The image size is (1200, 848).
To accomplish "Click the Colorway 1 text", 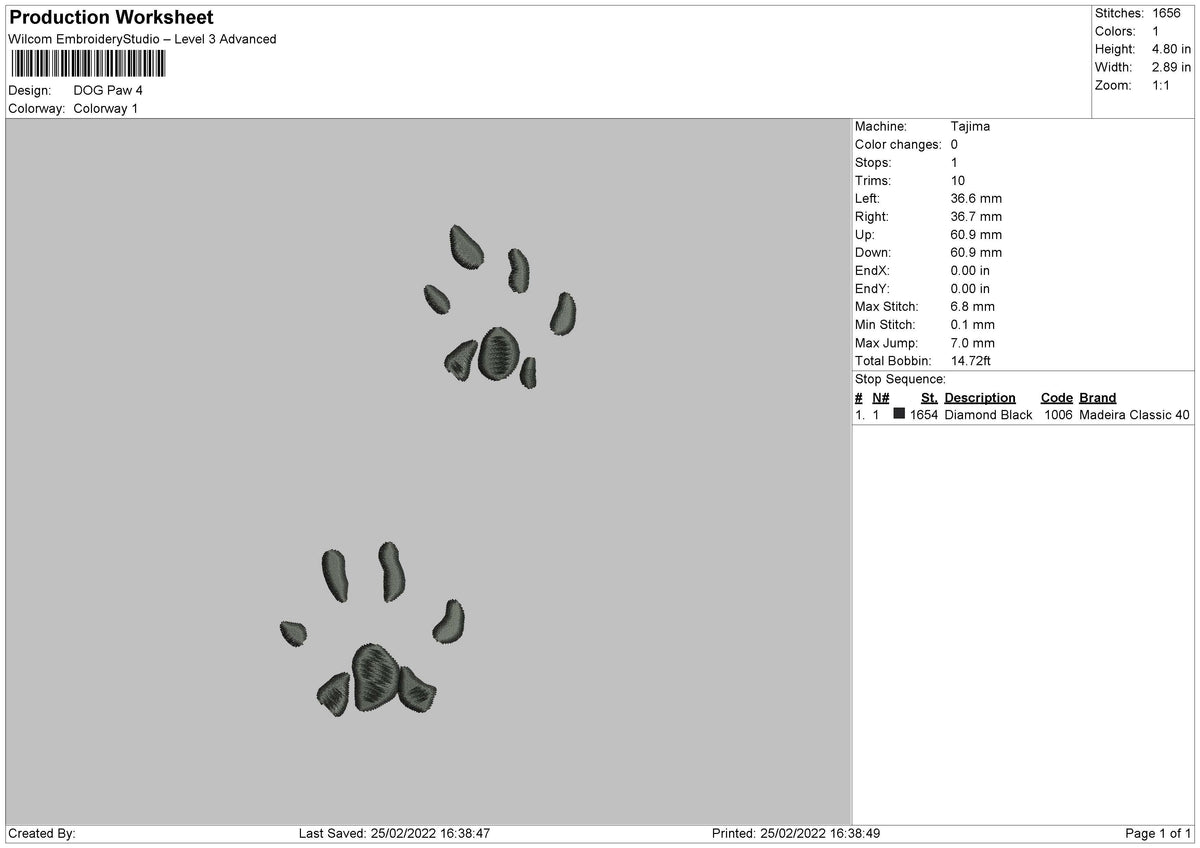I will tap(106, 108).
